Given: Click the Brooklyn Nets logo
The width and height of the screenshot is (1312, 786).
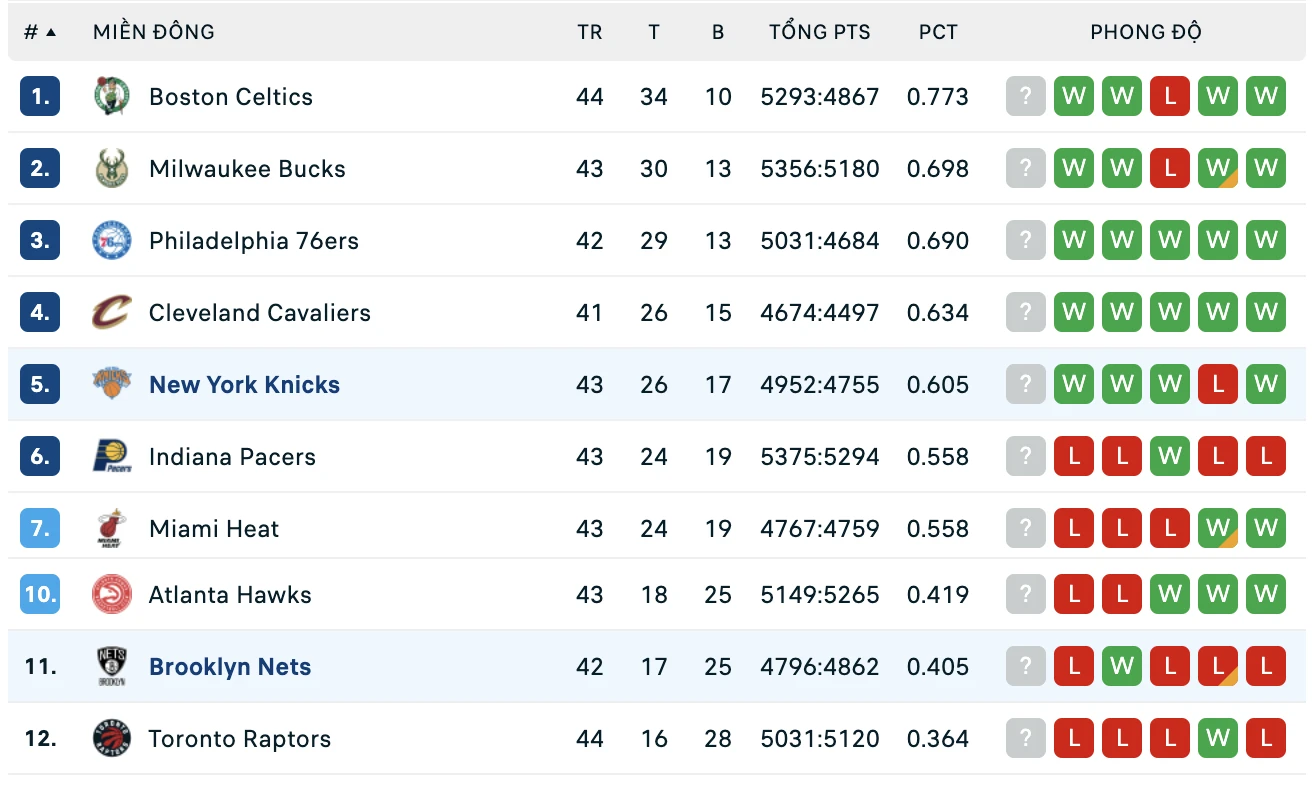Looking at the screenshot, I should click(x=112, y=667).
